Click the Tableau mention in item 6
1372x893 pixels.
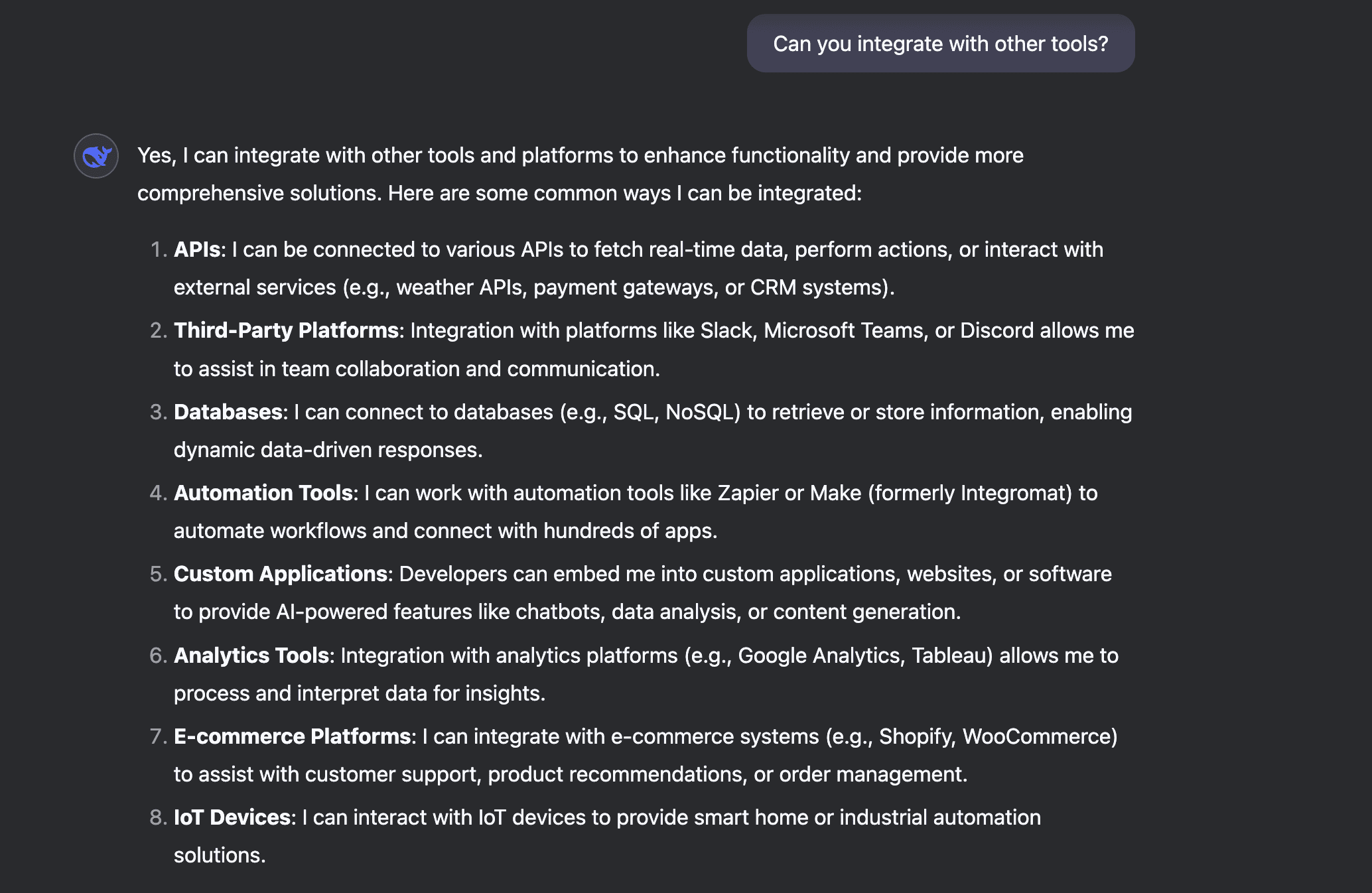[x=949, y=655]
